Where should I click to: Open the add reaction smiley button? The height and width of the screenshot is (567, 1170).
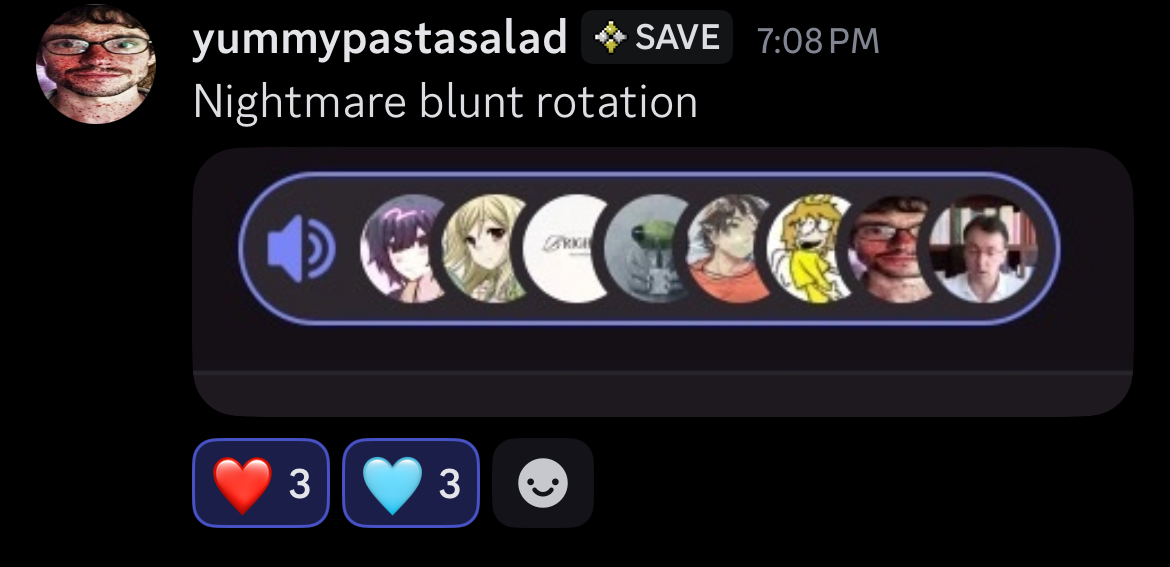point(542,483)
